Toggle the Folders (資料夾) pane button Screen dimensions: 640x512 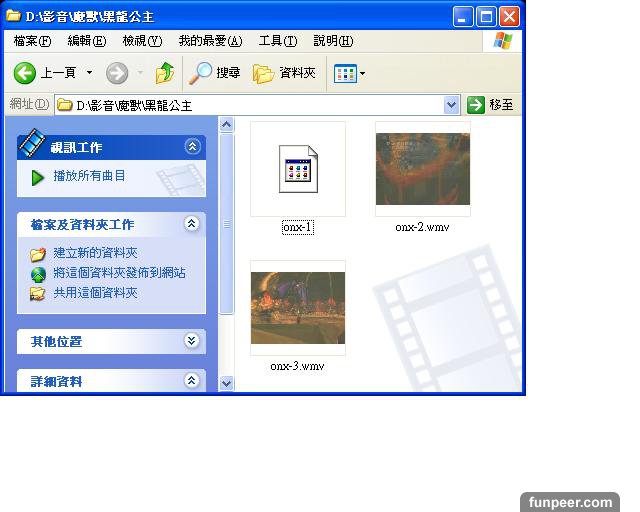pyautogui.click(x=284, y=73)
